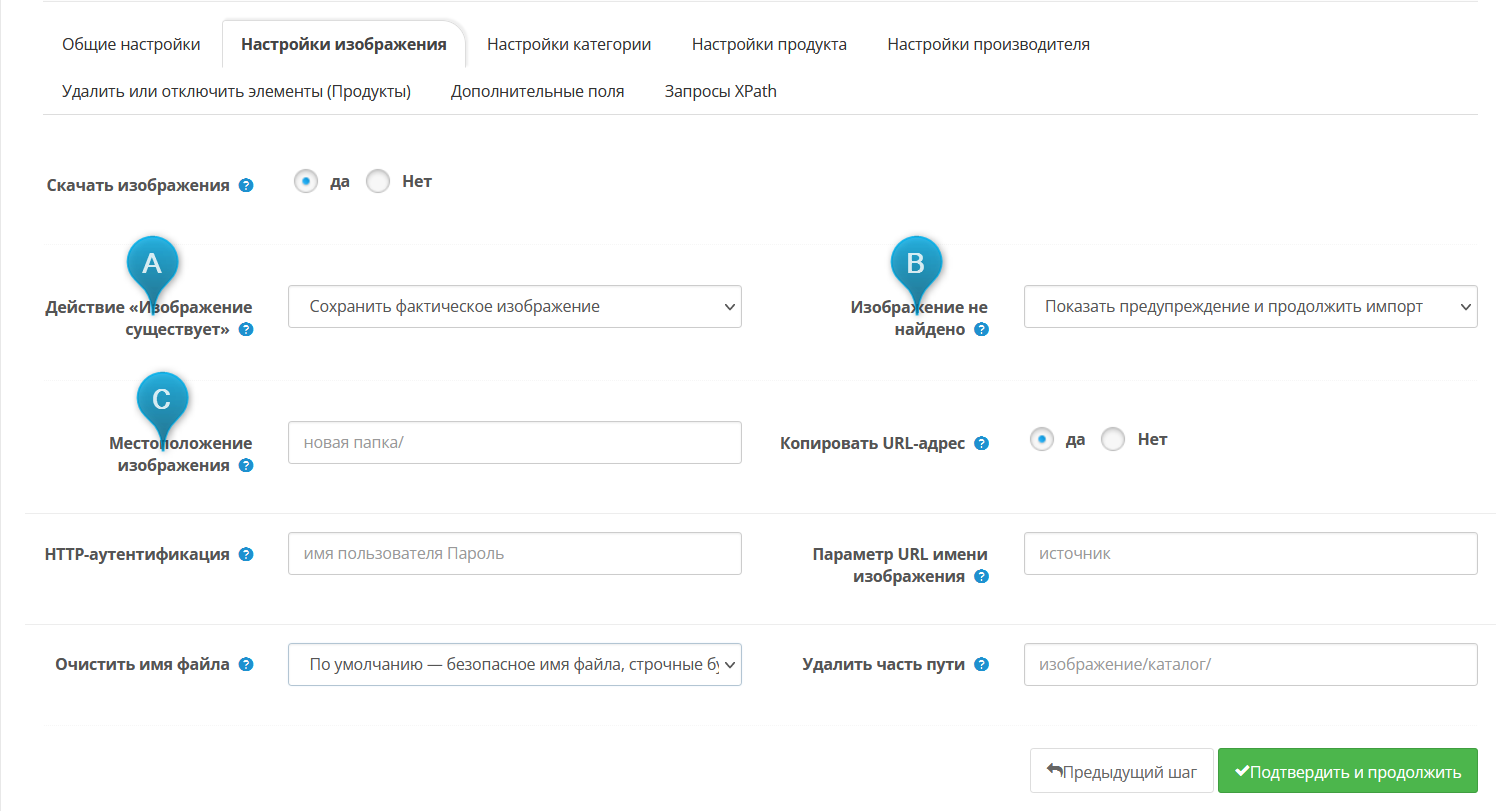The width and height of the screenshot is (1505, 811).
Task: Click help icon next to Скачать изображения
Action: [x=246, y=186]
